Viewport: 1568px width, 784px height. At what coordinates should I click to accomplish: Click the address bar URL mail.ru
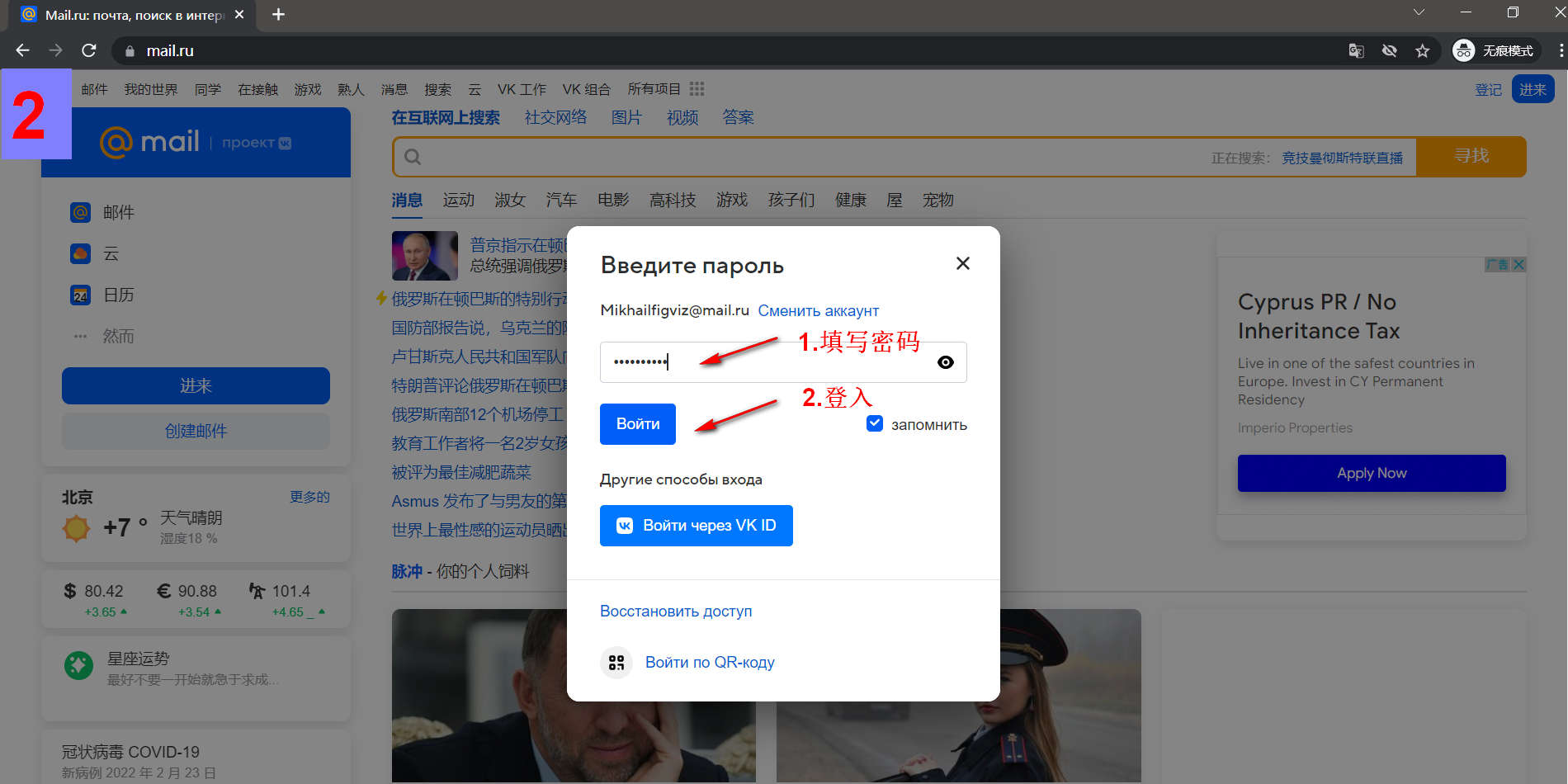pyautogui.click(x=170, y=51)
